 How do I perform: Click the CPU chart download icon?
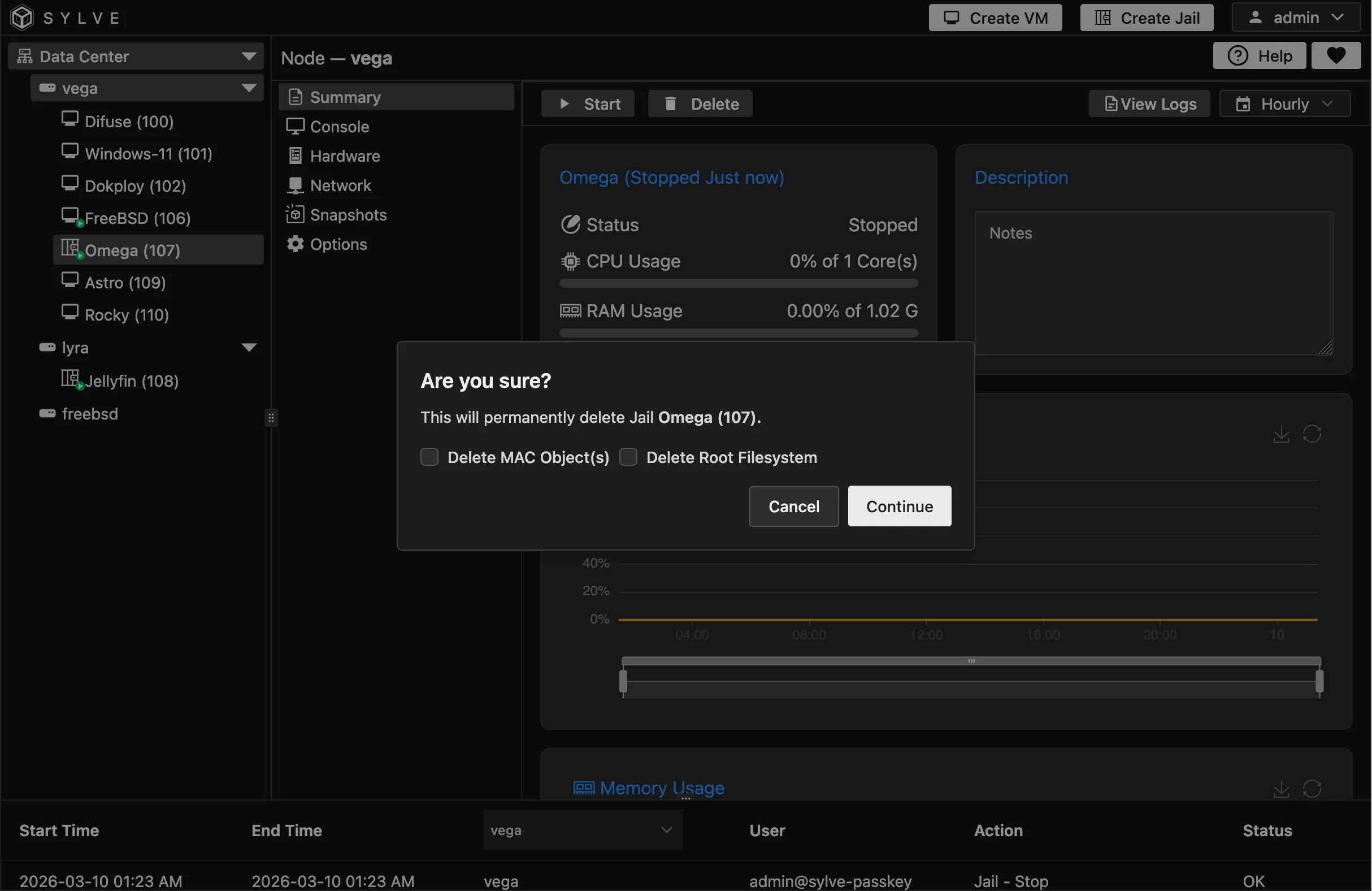(1281, 434)
